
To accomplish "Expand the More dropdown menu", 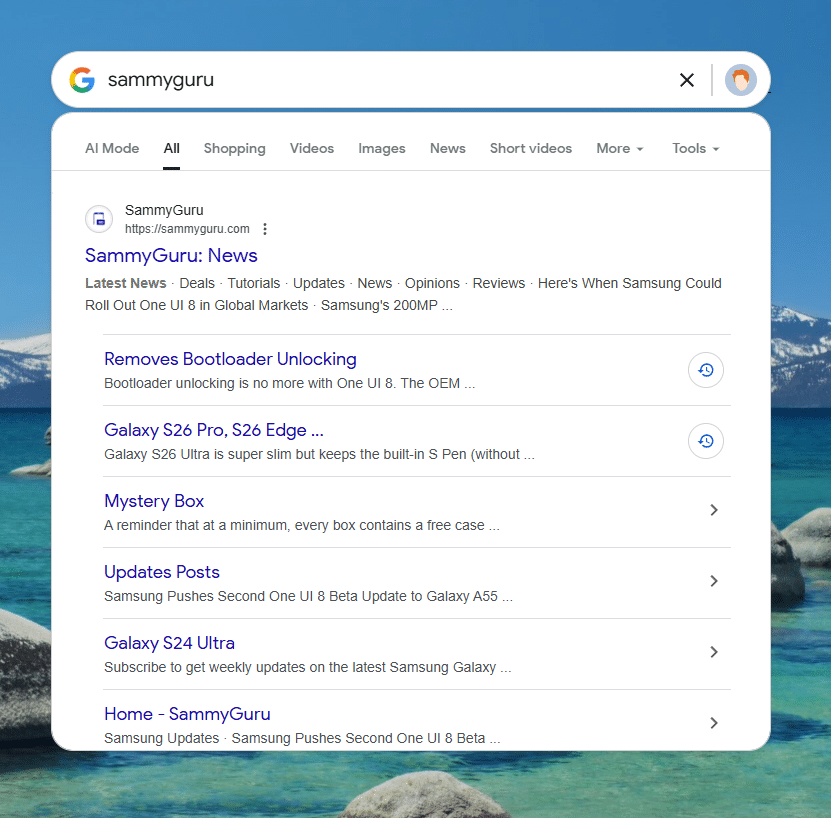I will [620, 148].
